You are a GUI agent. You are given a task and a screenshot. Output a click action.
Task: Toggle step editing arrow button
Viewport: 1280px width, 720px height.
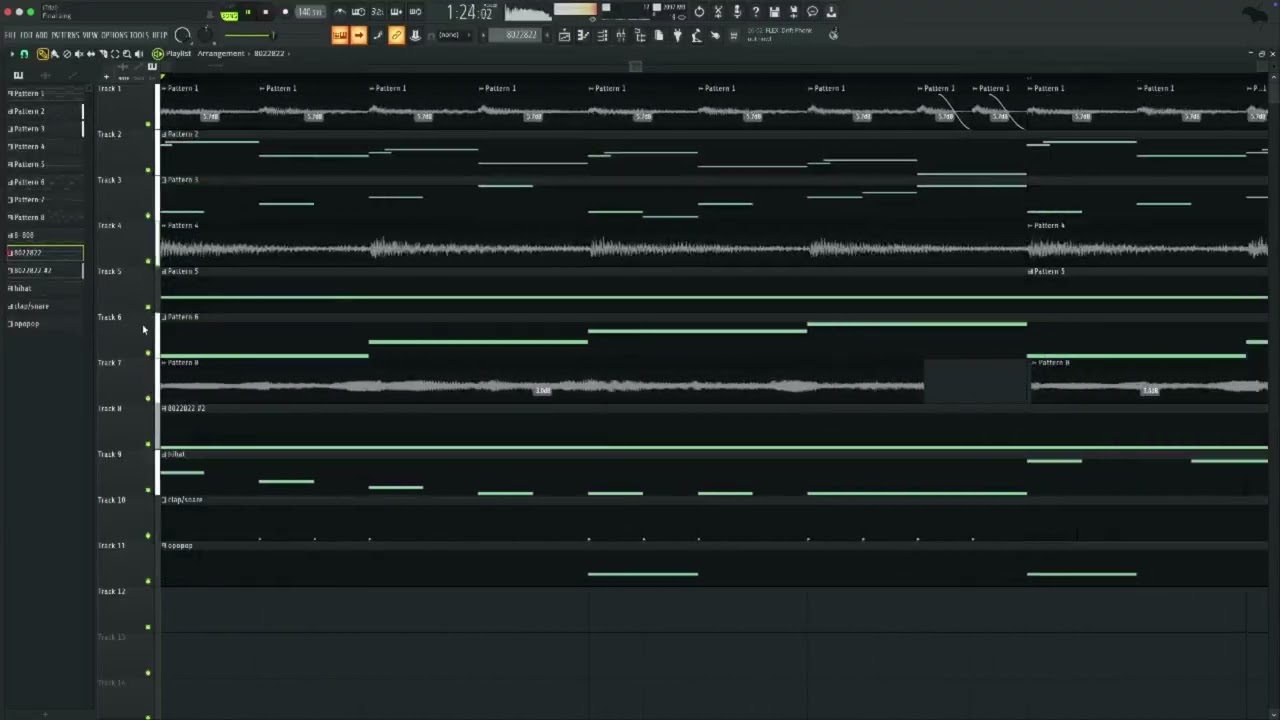(358, 35)
